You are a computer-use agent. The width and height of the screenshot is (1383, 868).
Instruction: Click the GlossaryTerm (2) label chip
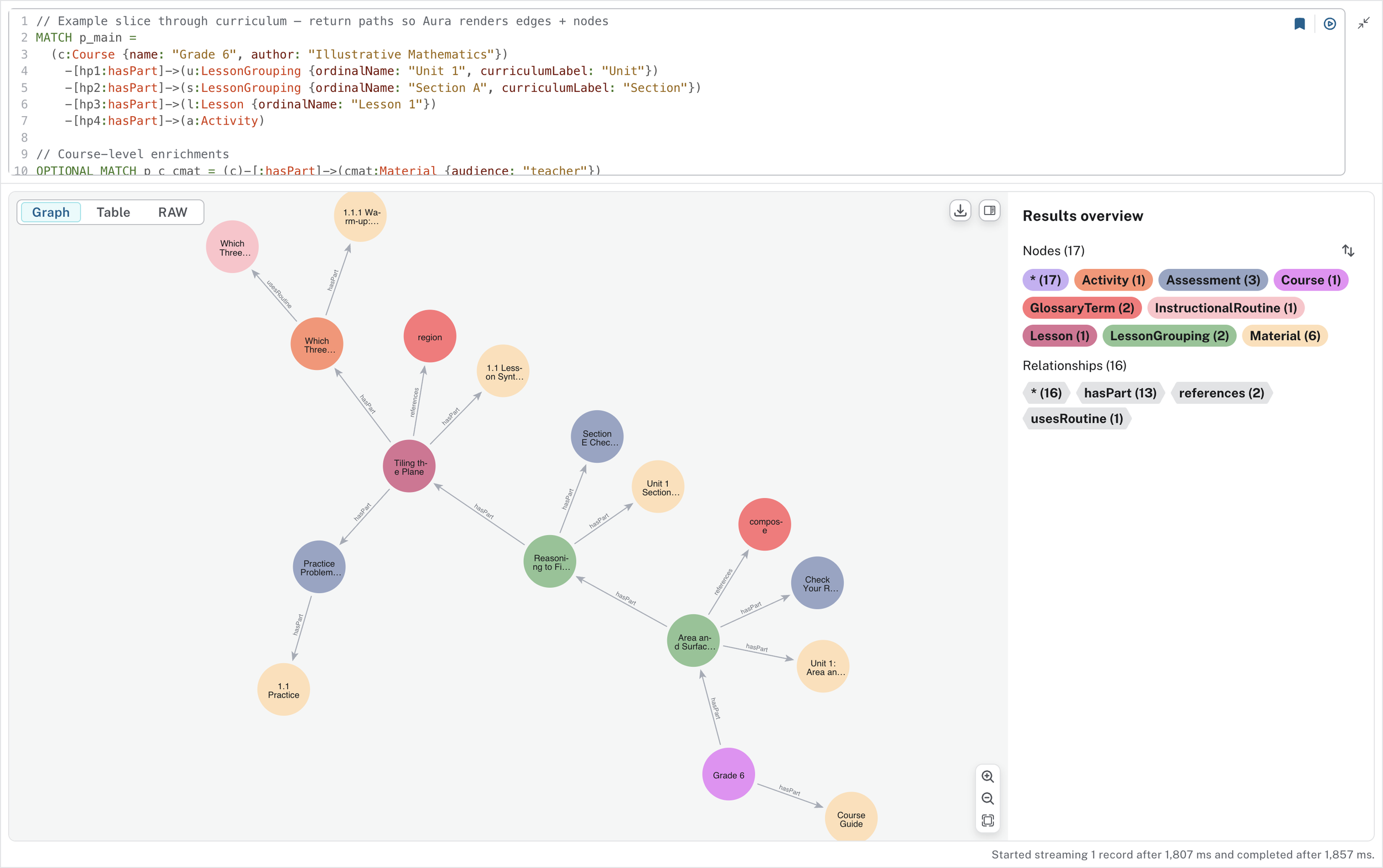click(x=1081, y=308)
